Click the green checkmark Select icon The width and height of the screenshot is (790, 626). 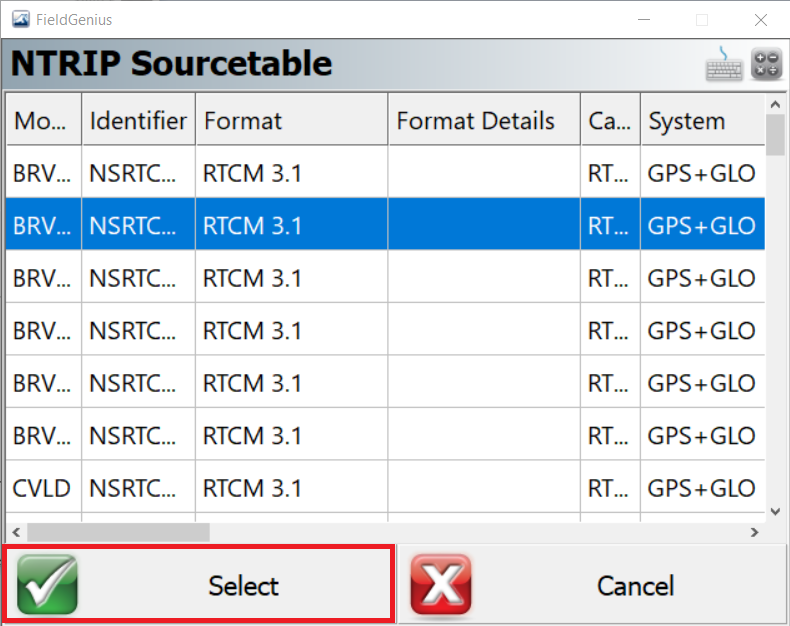[47, 585]
